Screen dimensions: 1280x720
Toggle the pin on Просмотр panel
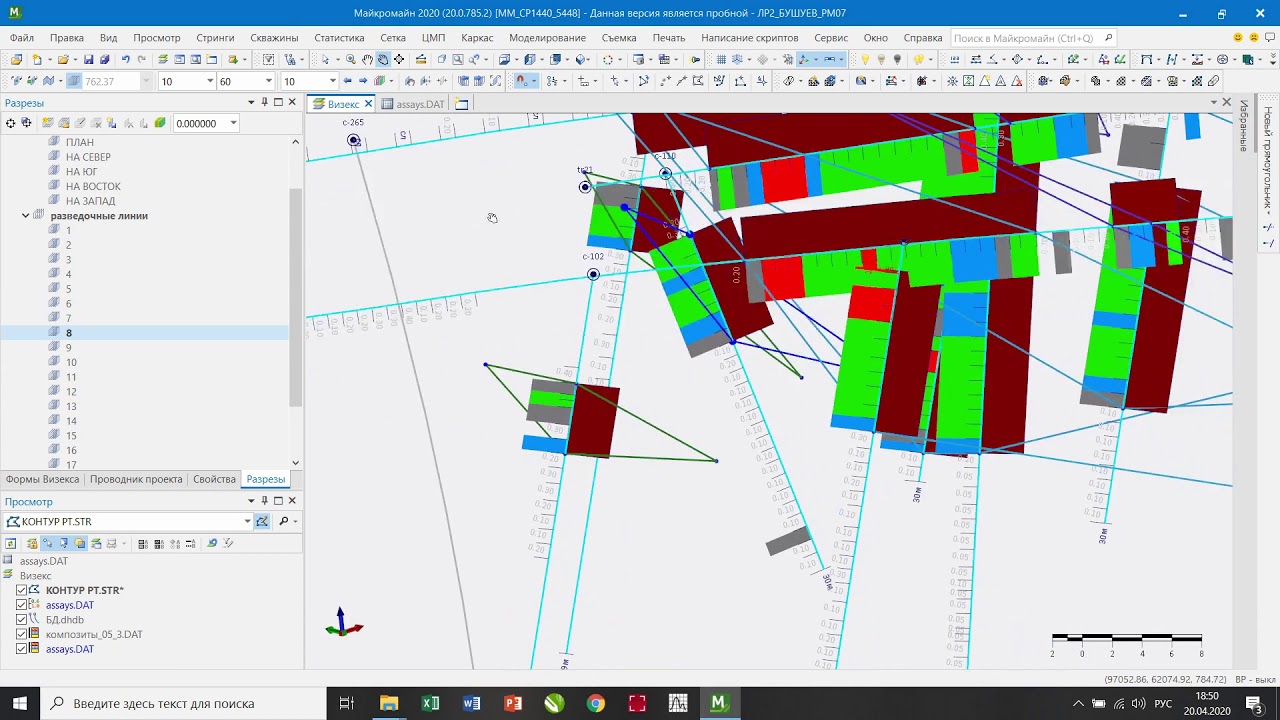tap(264, 501)
